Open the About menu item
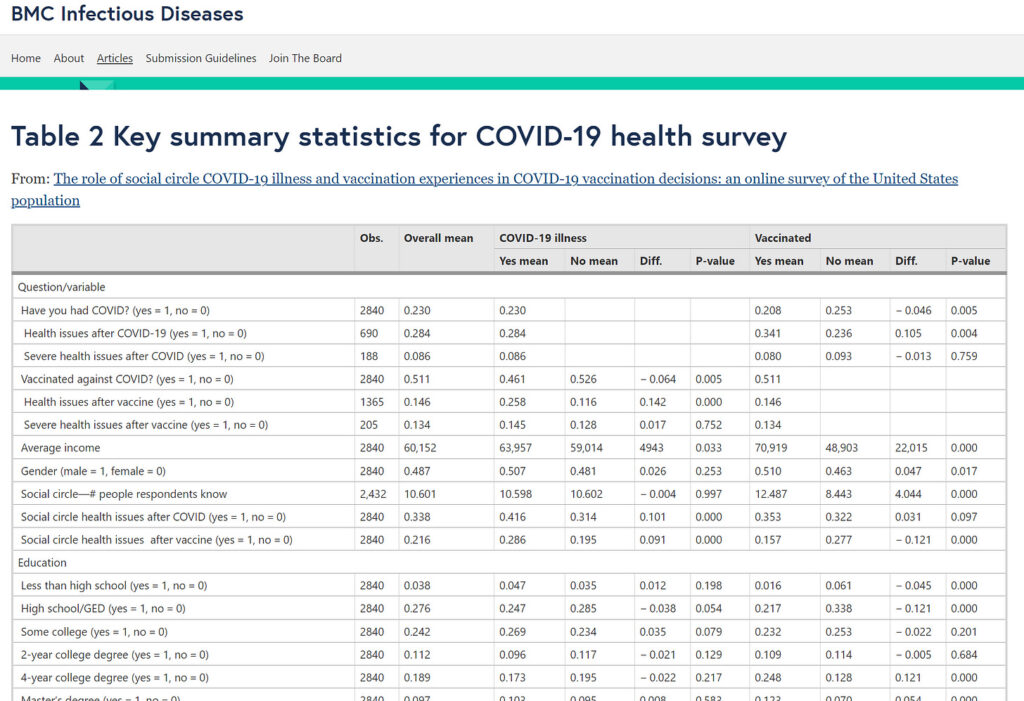The image size is (1024, 701). 69,58
